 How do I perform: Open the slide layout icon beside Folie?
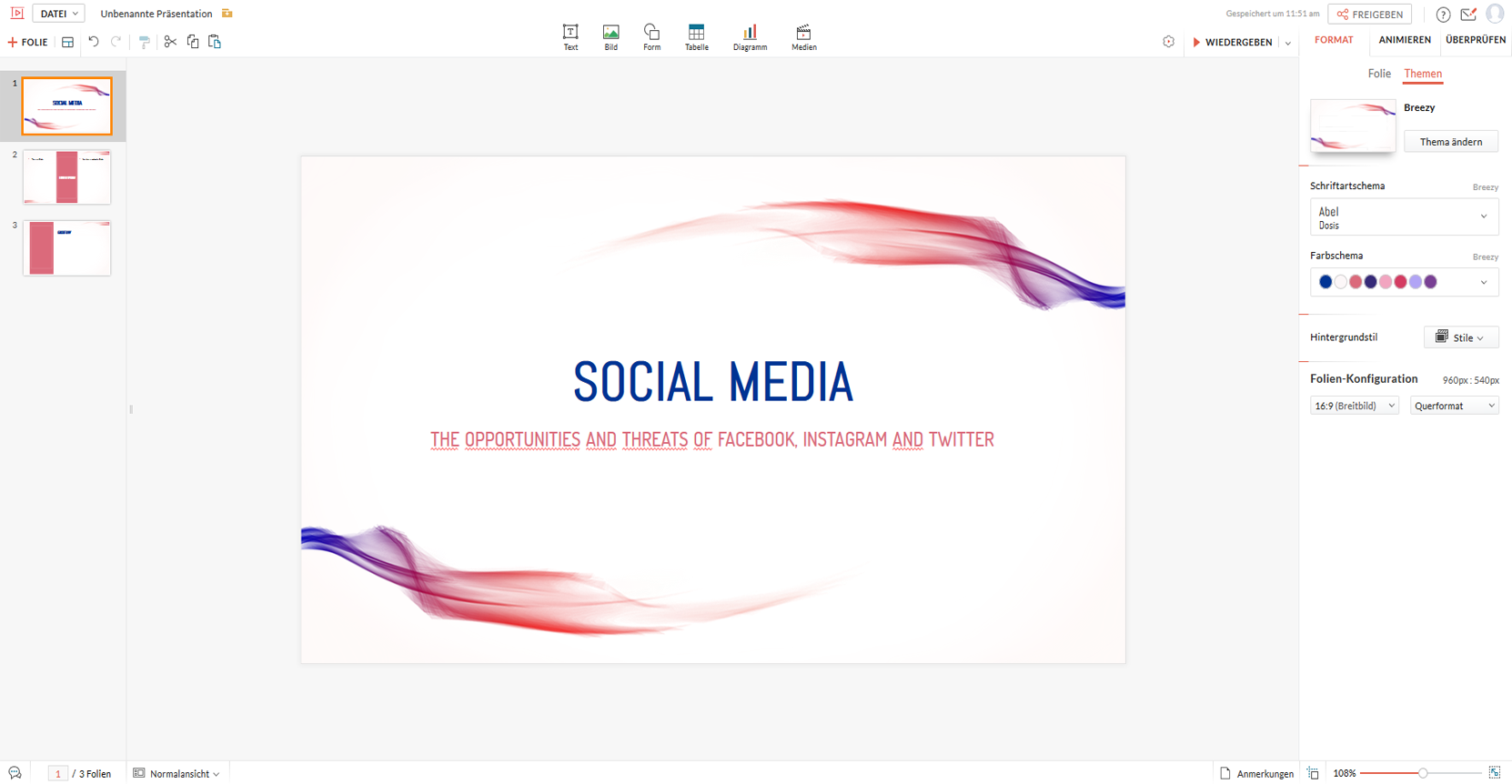[x=67, y=42]
